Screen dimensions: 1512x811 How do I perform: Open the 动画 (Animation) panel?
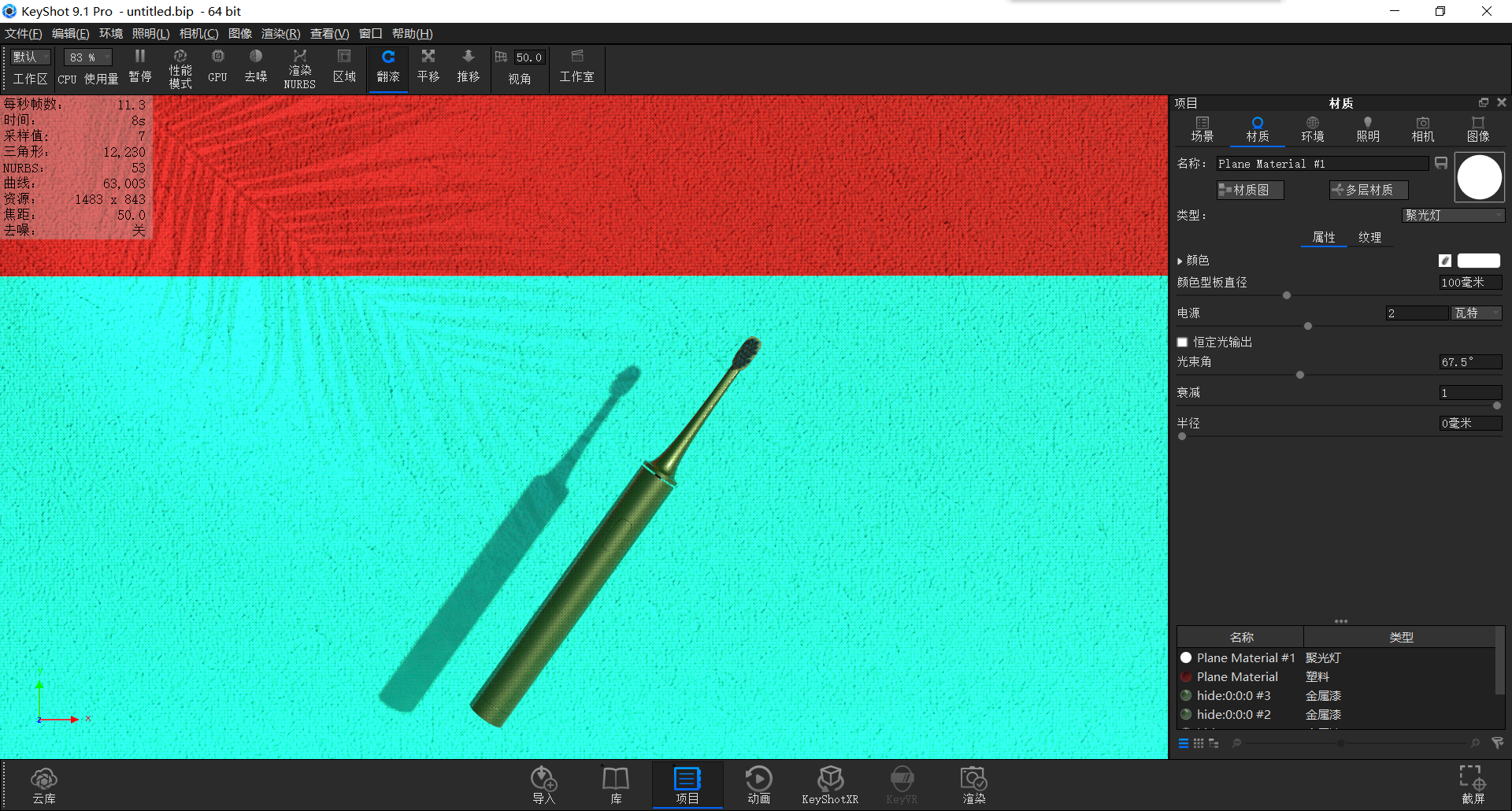[758, 784]
